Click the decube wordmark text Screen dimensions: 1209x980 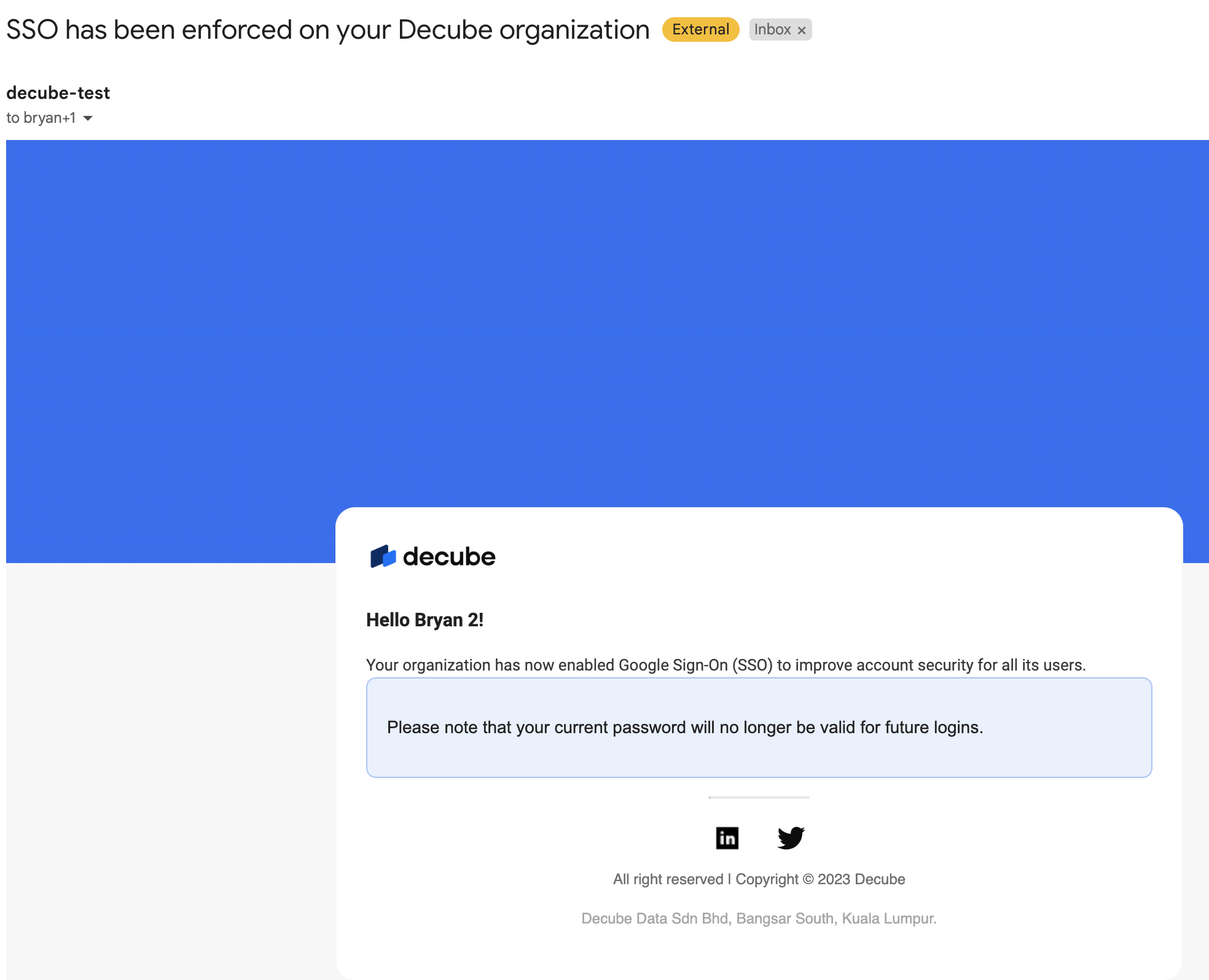tap(449, 557)
